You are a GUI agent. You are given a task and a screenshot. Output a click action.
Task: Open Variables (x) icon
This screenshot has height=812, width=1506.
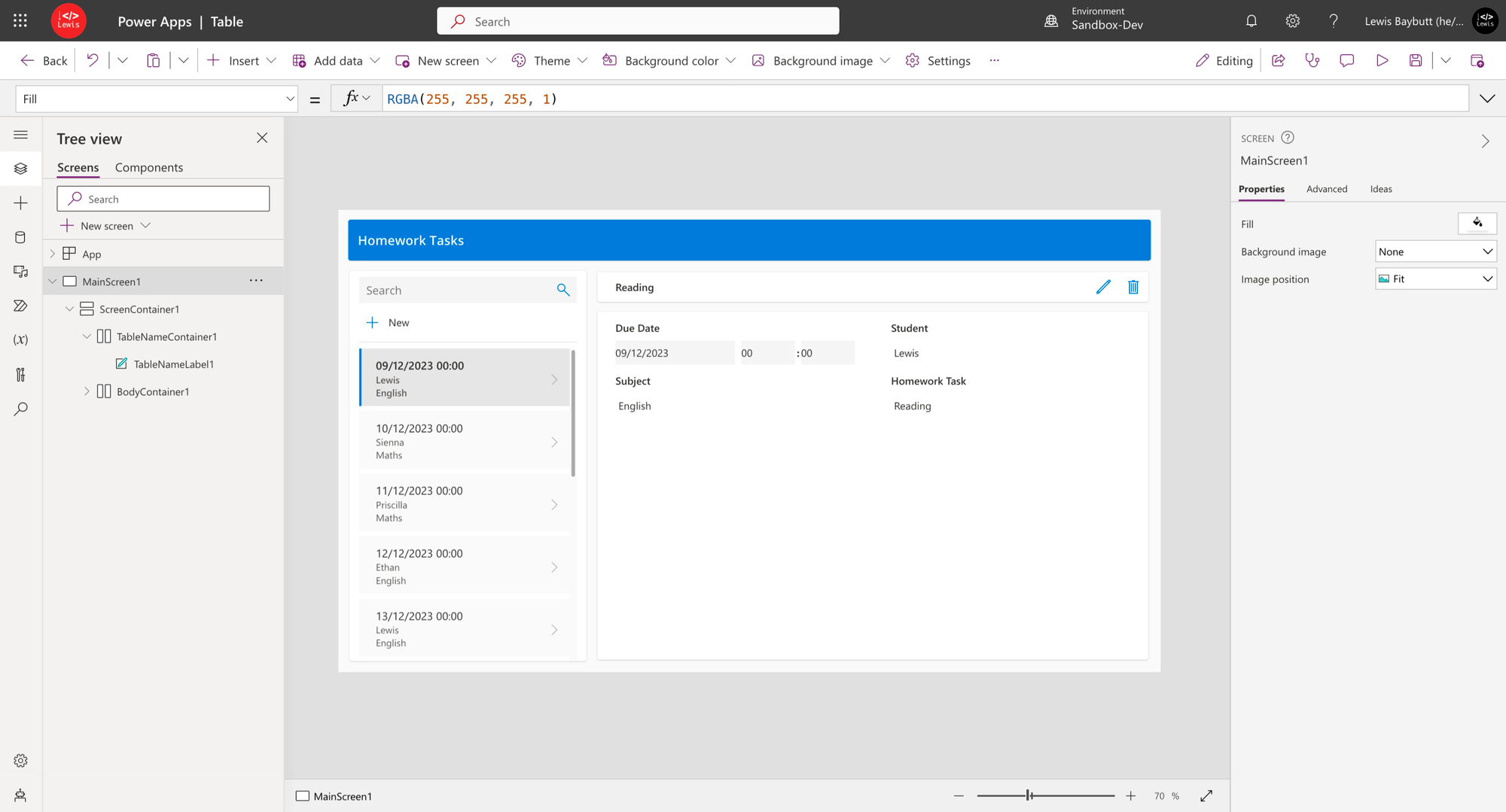(x=20, y=340)
